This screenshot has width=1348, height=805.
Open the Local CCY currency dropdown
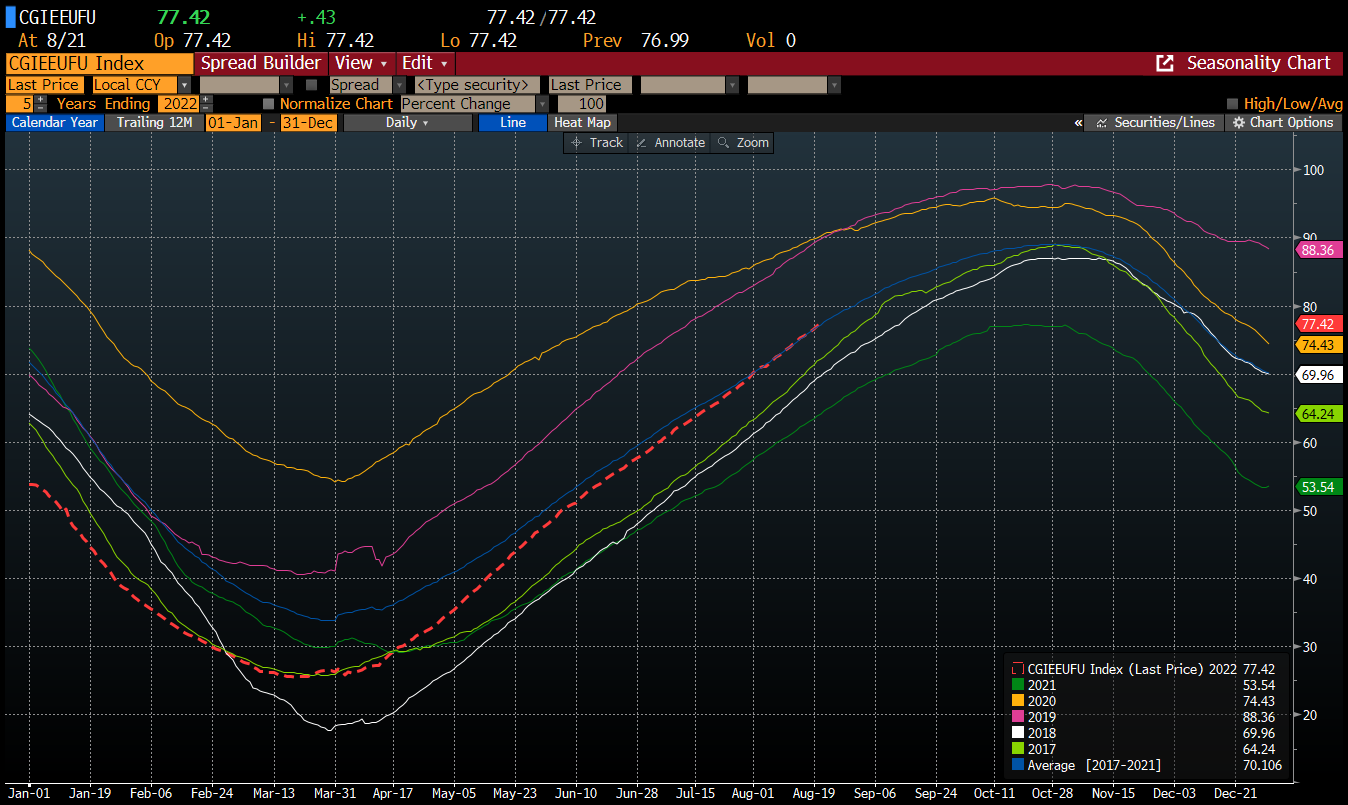point(184,85)
